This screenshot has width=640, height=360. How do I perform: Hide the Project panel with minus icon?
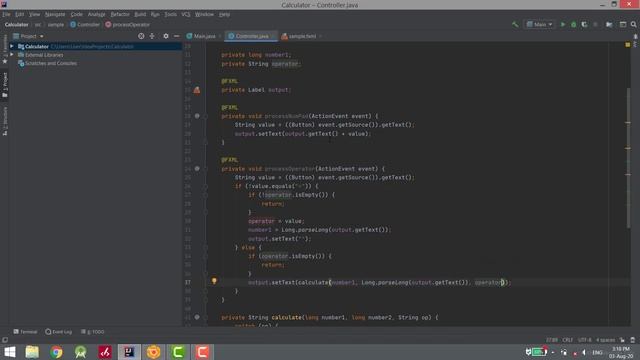pyautogui.click(x=176, y=36)
